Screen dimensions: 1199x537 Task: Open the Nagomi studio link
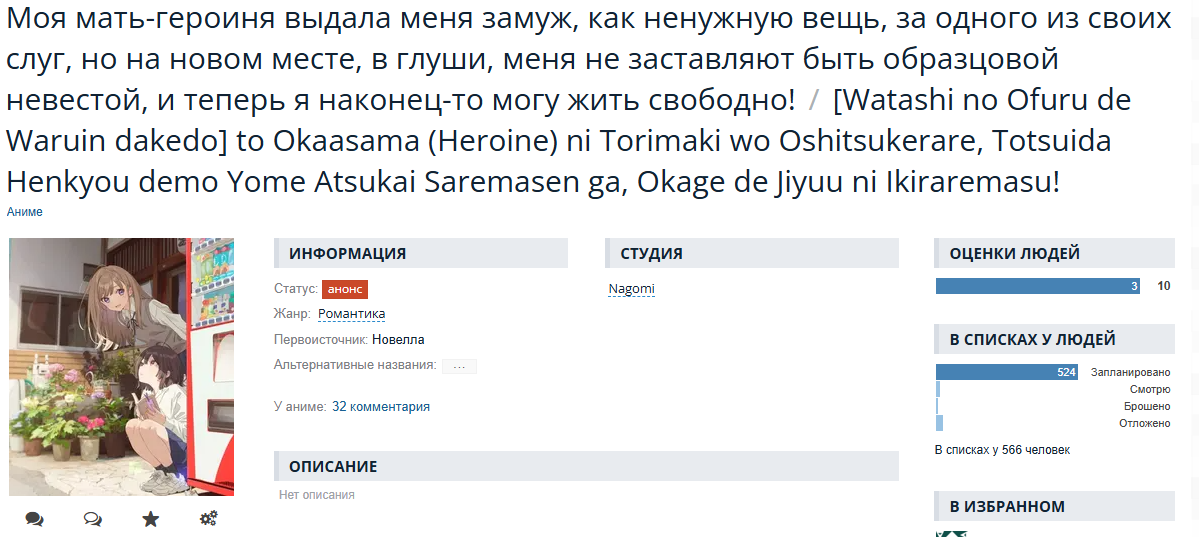pos(631,289)
